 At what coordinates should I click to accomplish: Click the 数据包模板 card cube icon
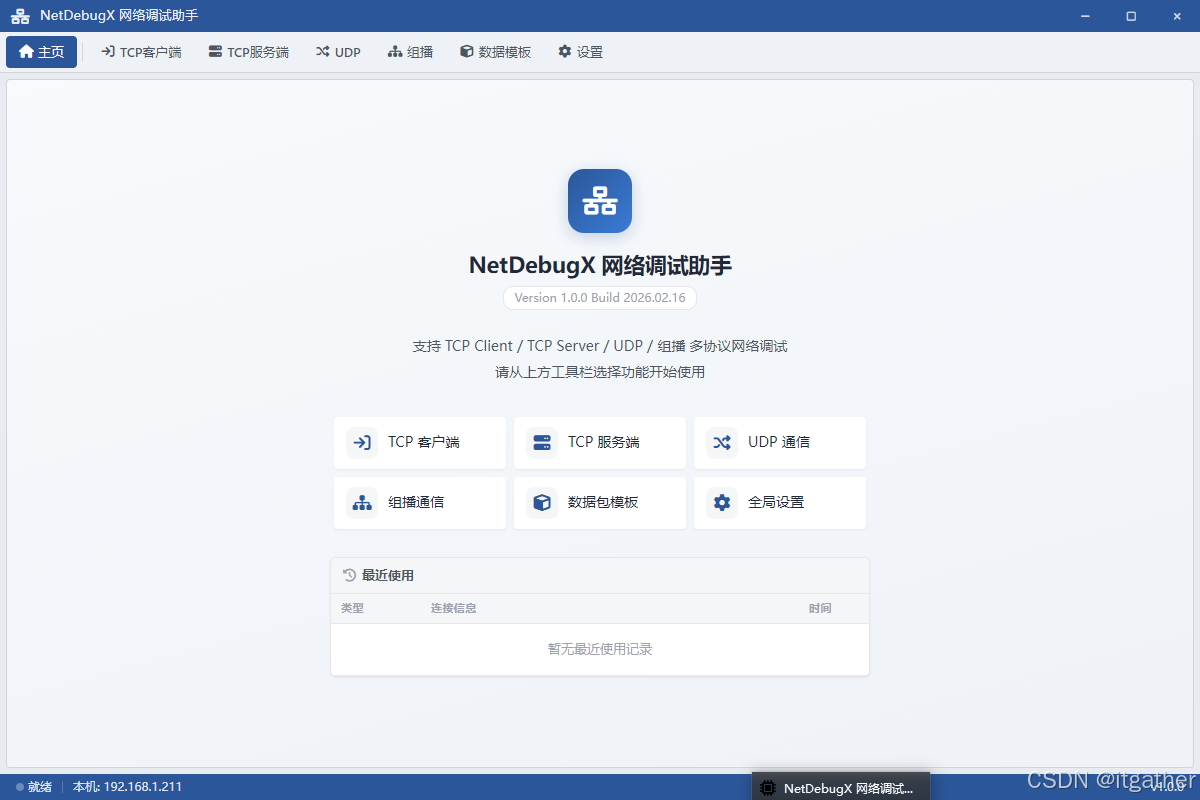542,503
